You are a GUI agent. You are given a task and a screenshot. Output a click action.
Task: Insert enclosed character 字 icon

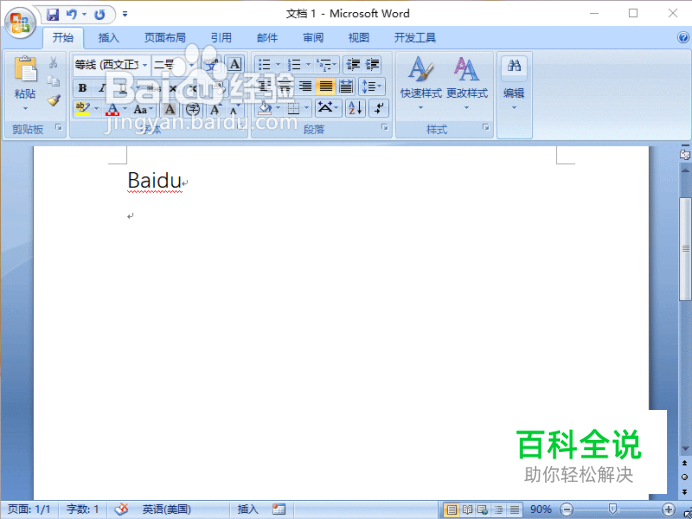[193, 109]
